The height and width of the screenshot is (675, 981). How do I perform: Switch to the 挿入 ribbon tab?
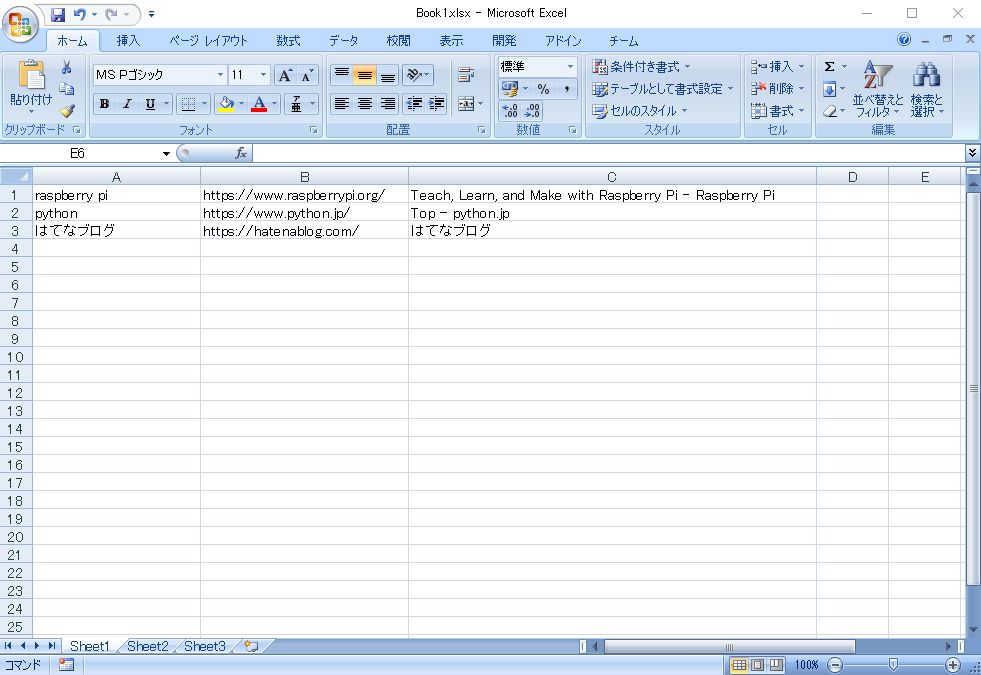click(128, 41)
